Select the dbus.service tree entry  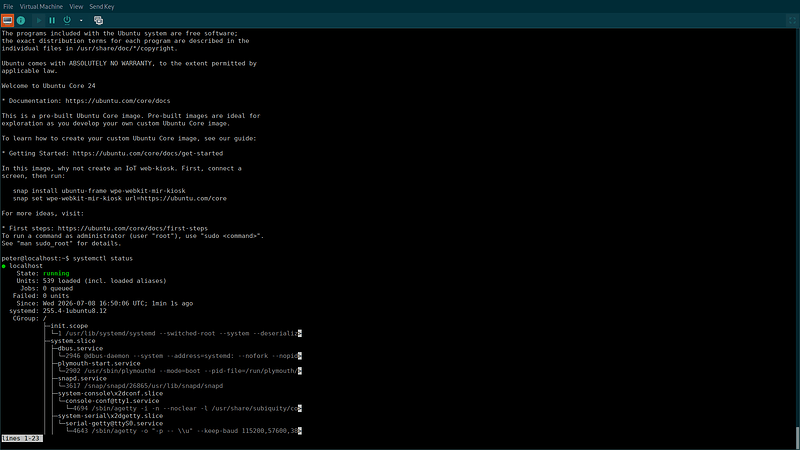(80, 348)
